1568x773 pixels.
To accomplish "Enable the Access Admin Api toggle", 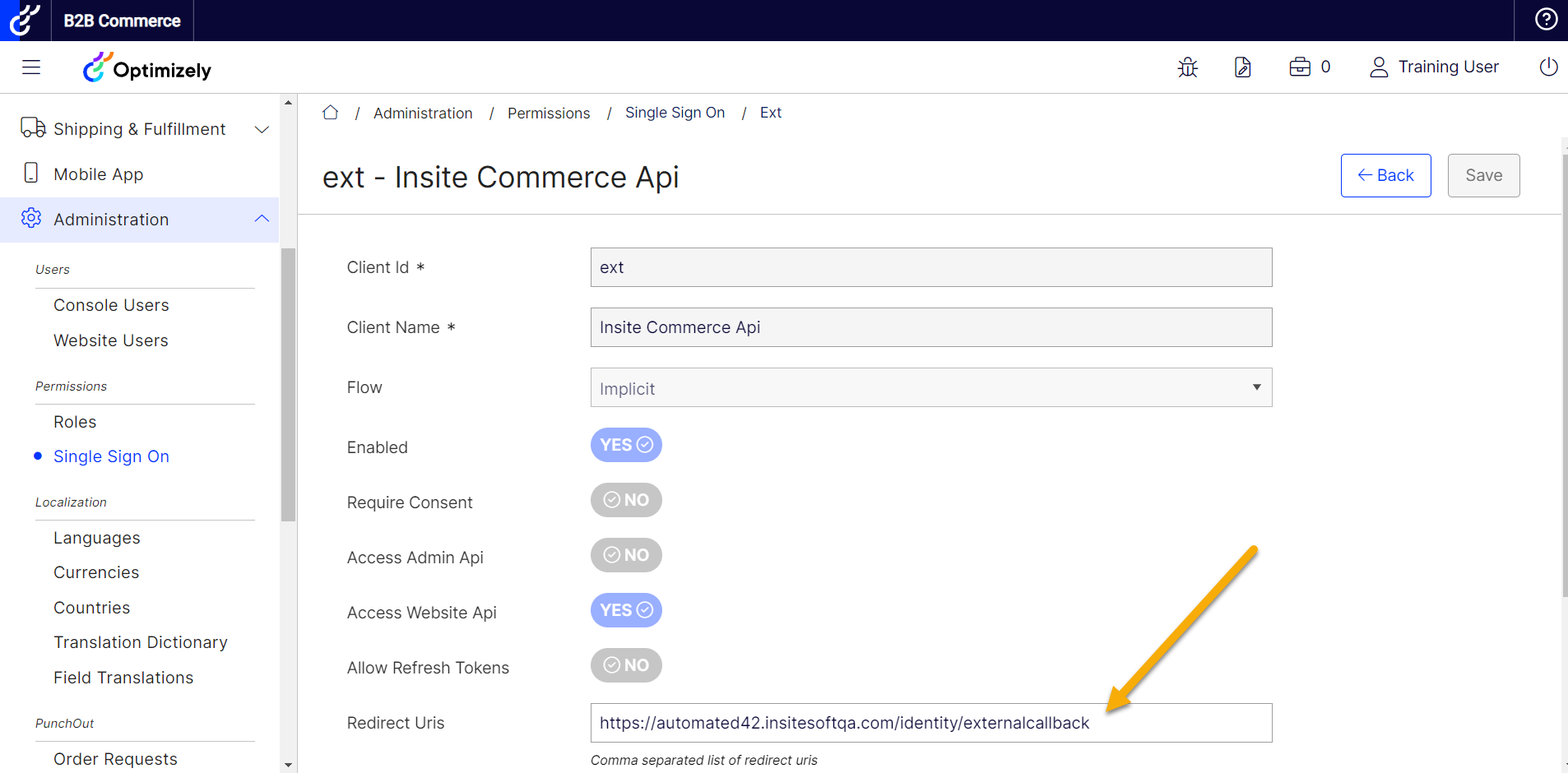I will [626, 555].
